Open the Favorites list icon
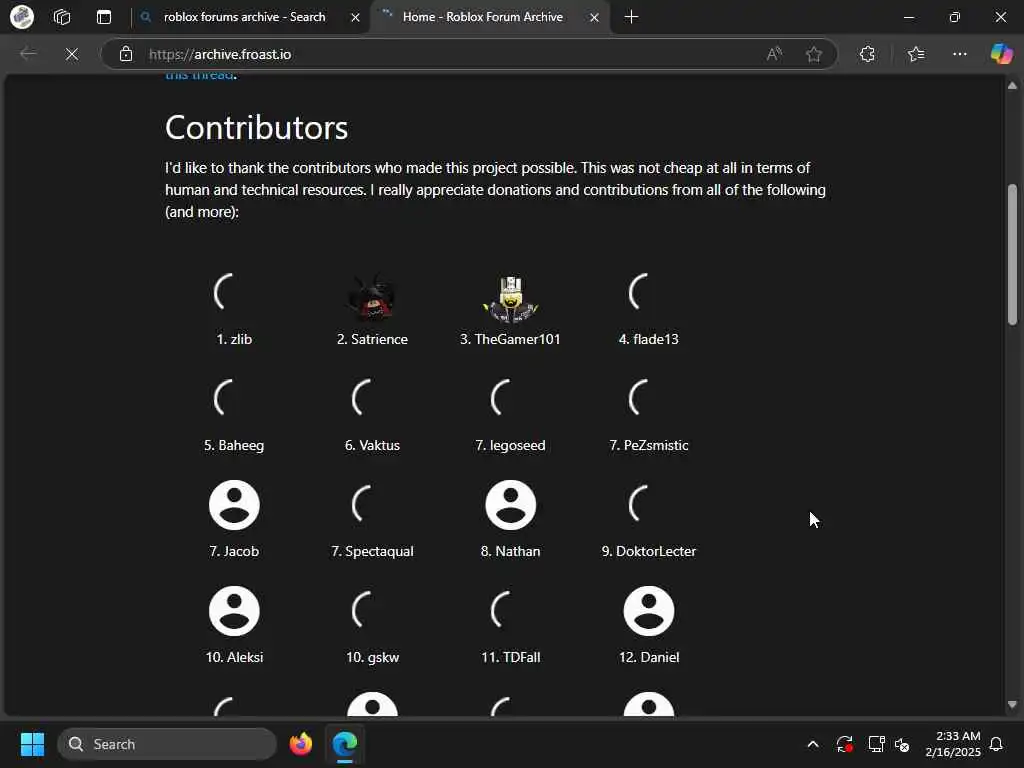This screenshot has height=768, width=1024. click(916, 54)
